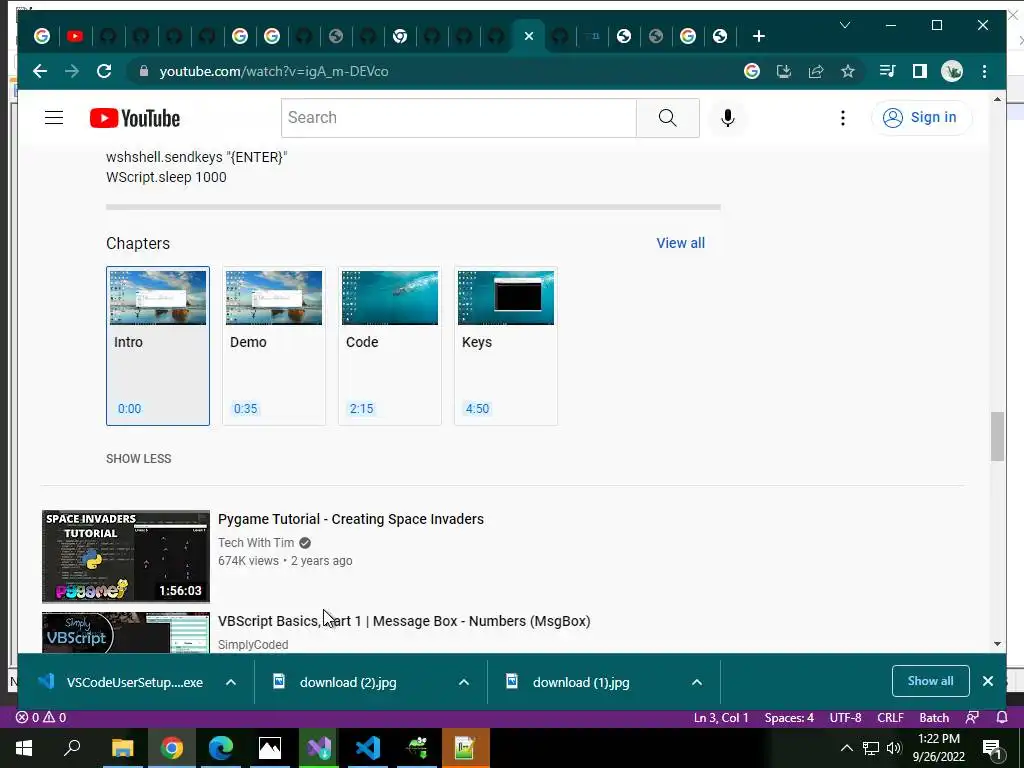Click the page scrollbar thumb
This screenshot has width=1024, height=768.
click(x=997, y=436)
